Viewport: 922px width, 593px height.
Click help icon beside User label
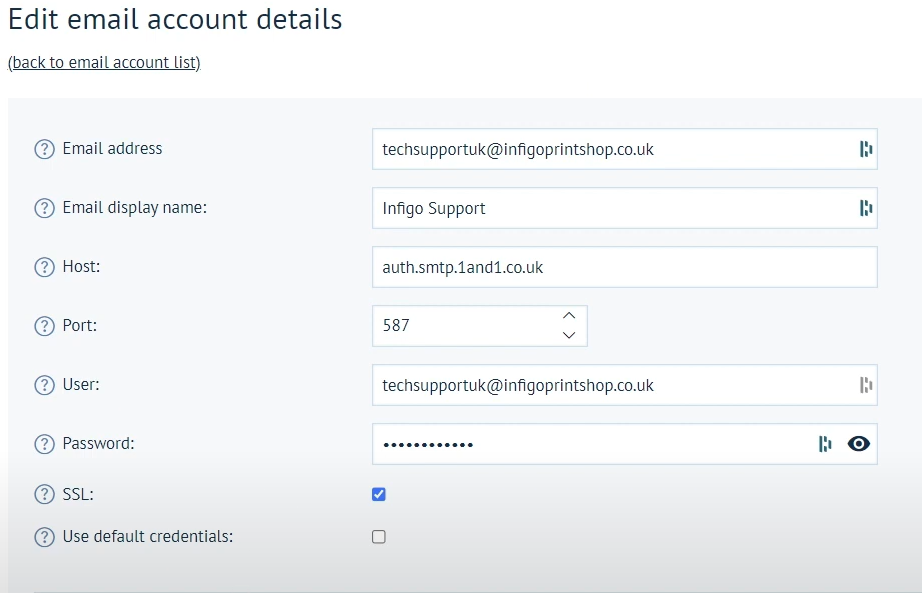tap(44, 385)
